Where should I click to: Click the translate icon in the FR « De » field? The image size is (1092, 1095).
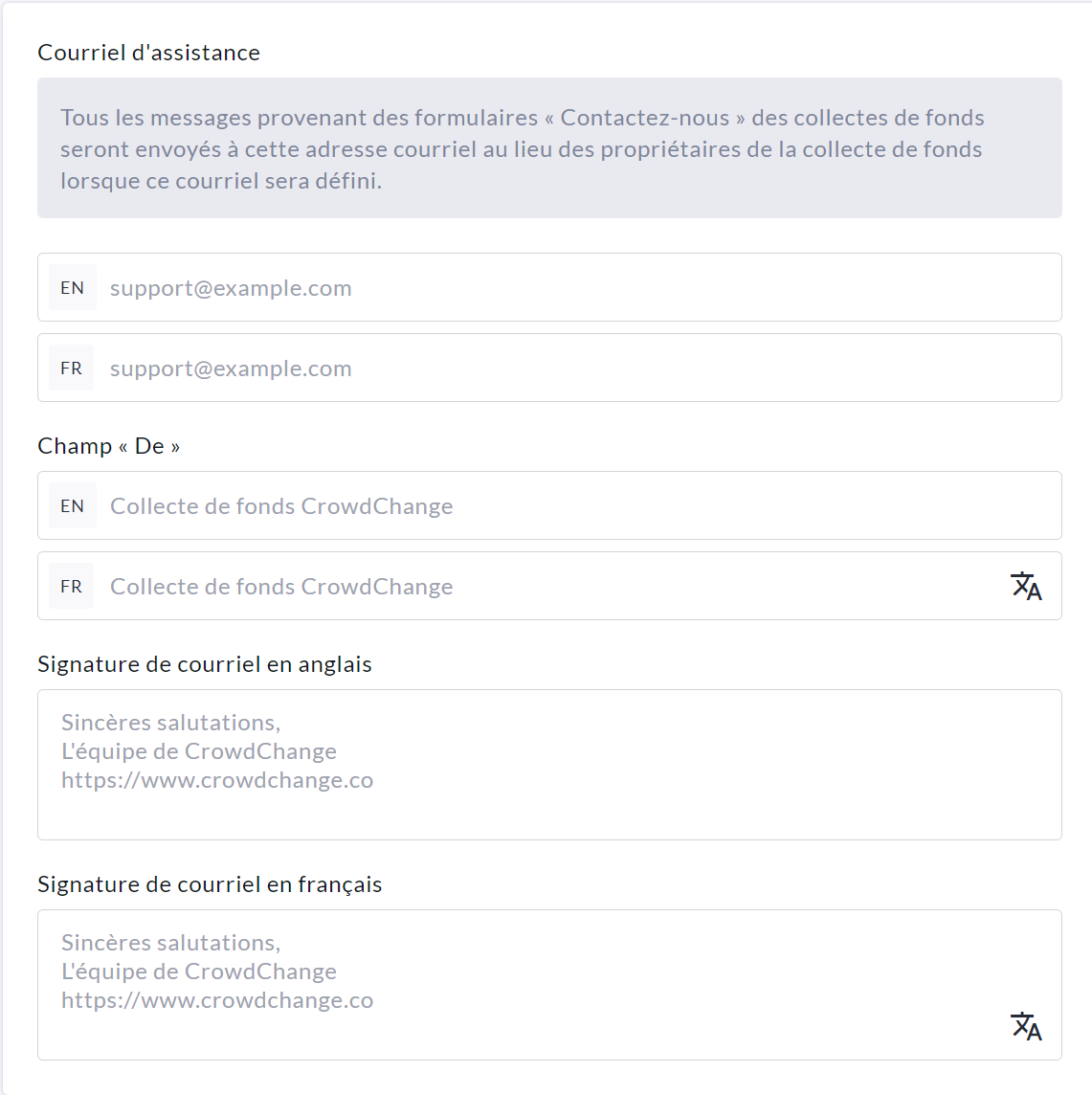pyautogui.click(x=1026, y=586)
